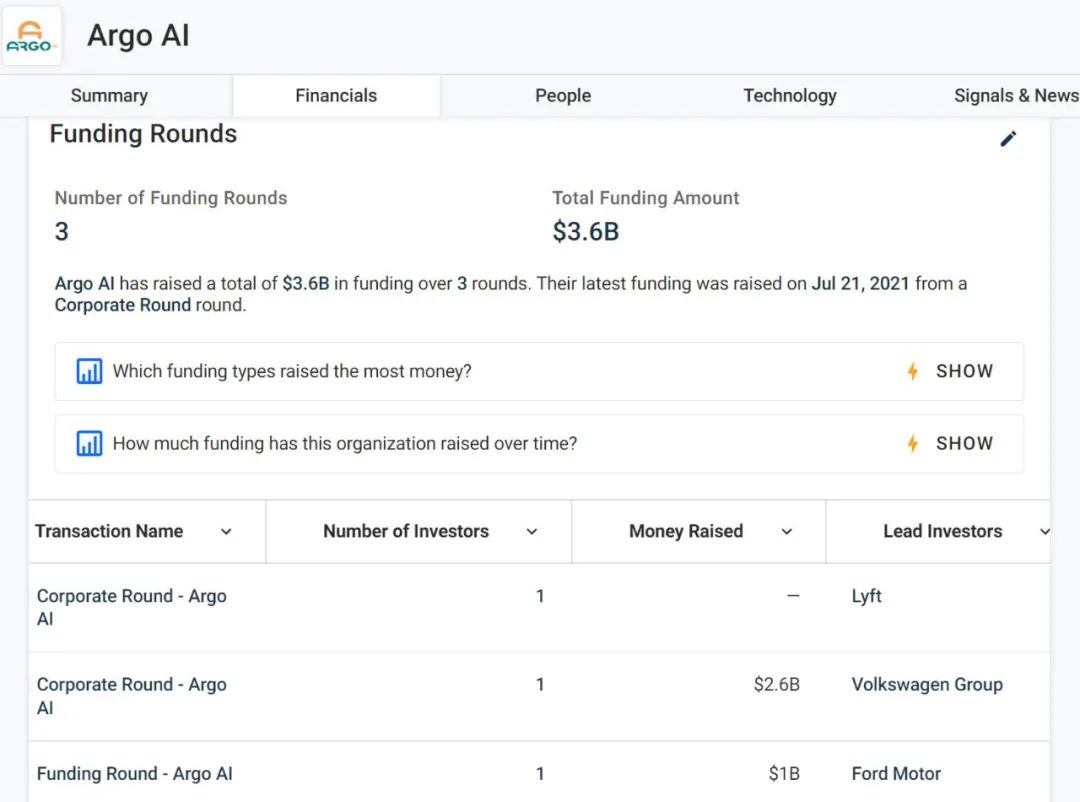The width and height of the screenshot is (1080, 802).
Task: Open Money Raised column sort dropdown
Action: (787, 532)
